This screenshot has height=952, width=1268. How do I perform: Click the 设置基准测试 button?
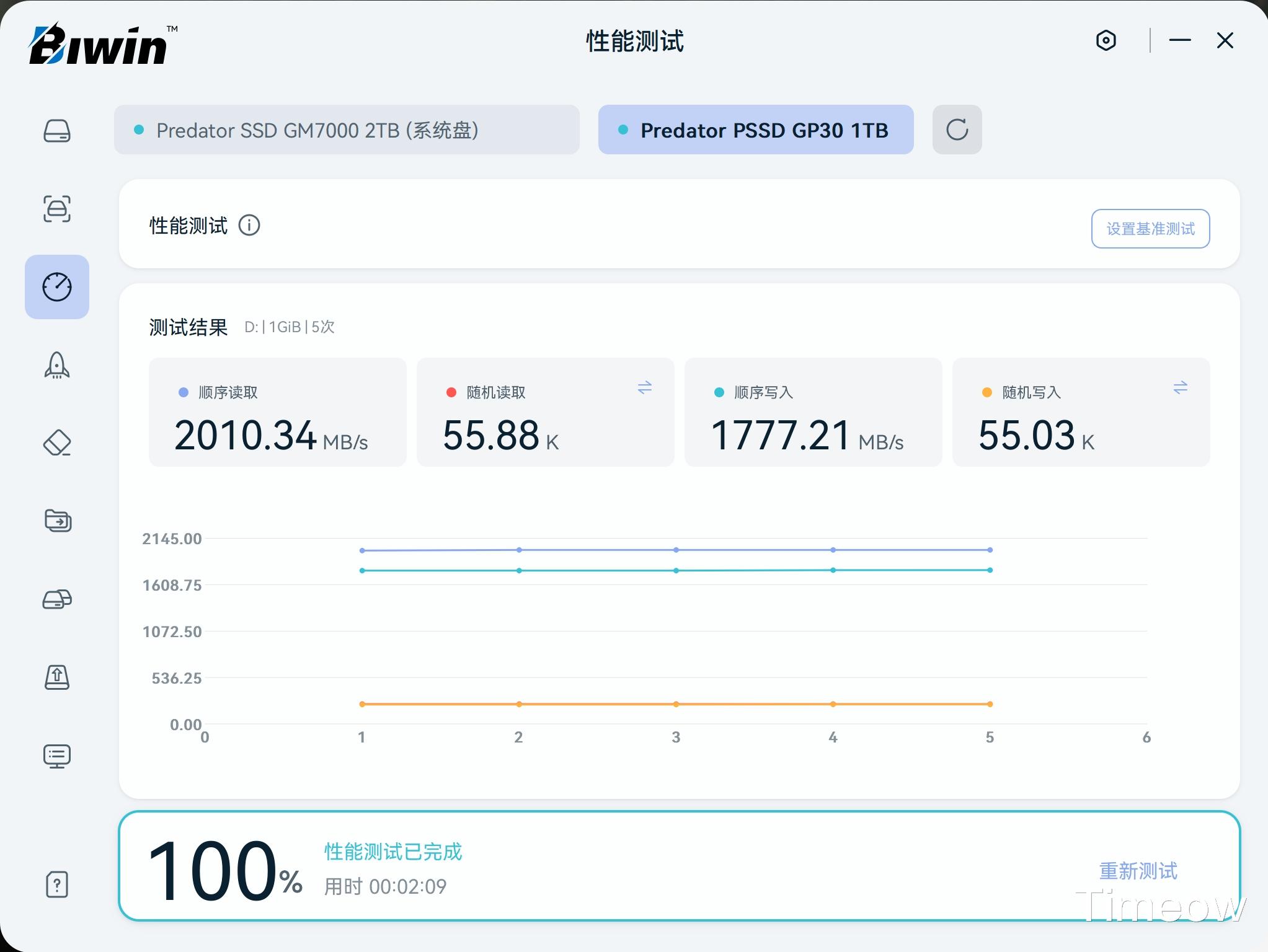tap(1150, 229)
